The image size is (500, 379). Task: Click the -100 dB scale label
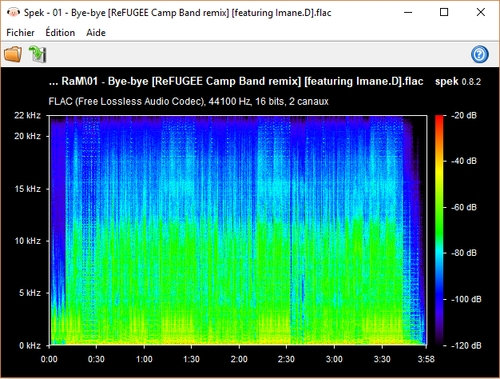tap(466, 299)
